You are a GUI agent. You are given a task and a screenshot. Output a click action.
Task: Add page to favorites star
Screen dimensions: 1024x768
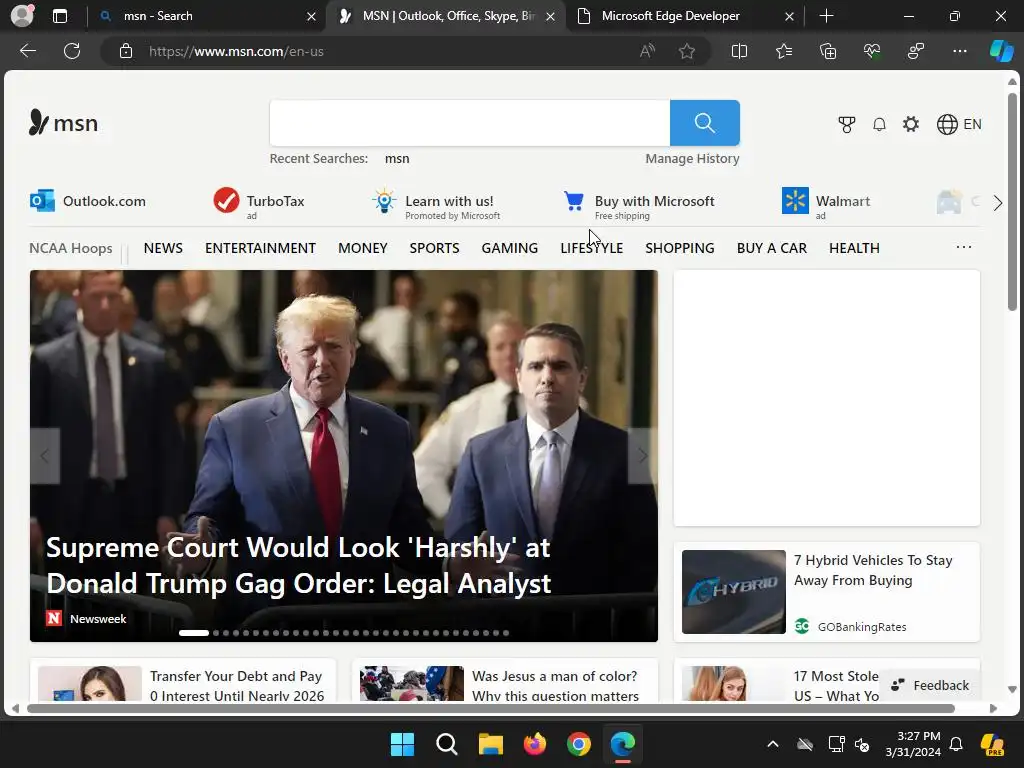[x=686, y=51]
